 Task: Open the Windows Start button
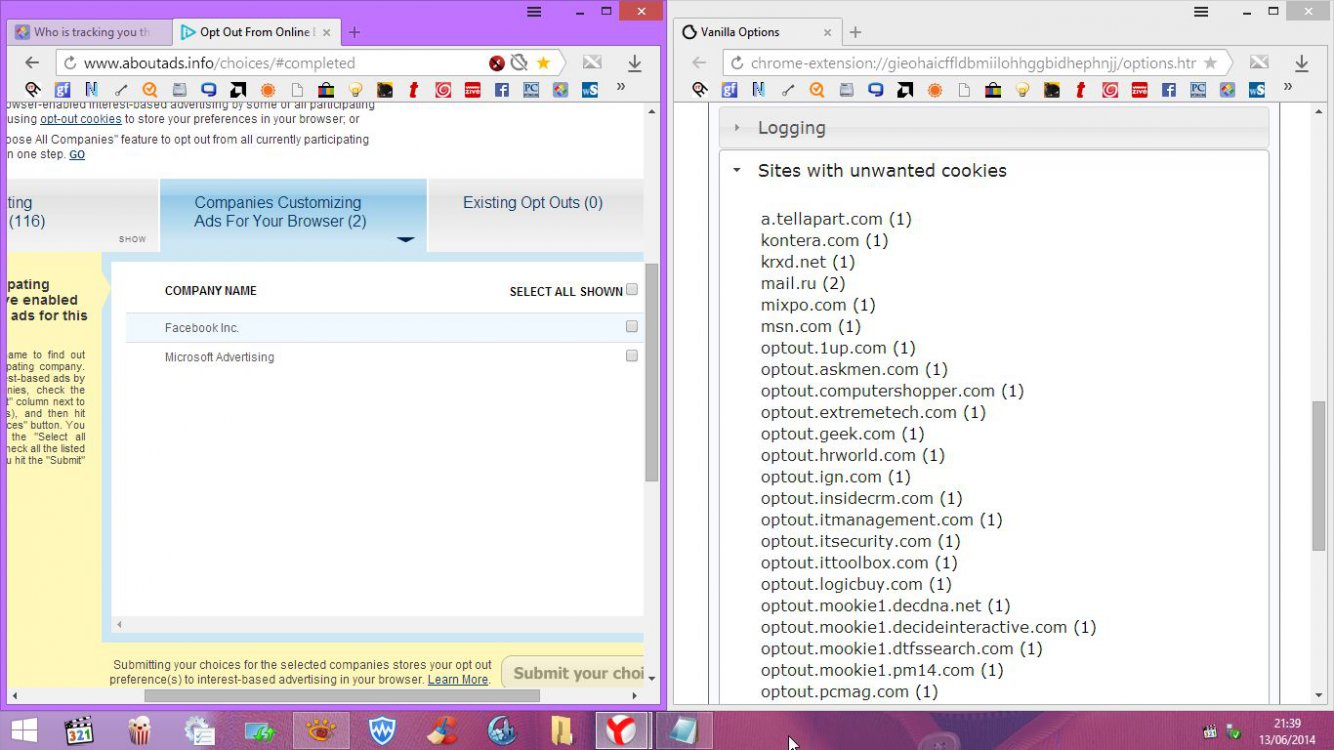[x=24, y=731]
